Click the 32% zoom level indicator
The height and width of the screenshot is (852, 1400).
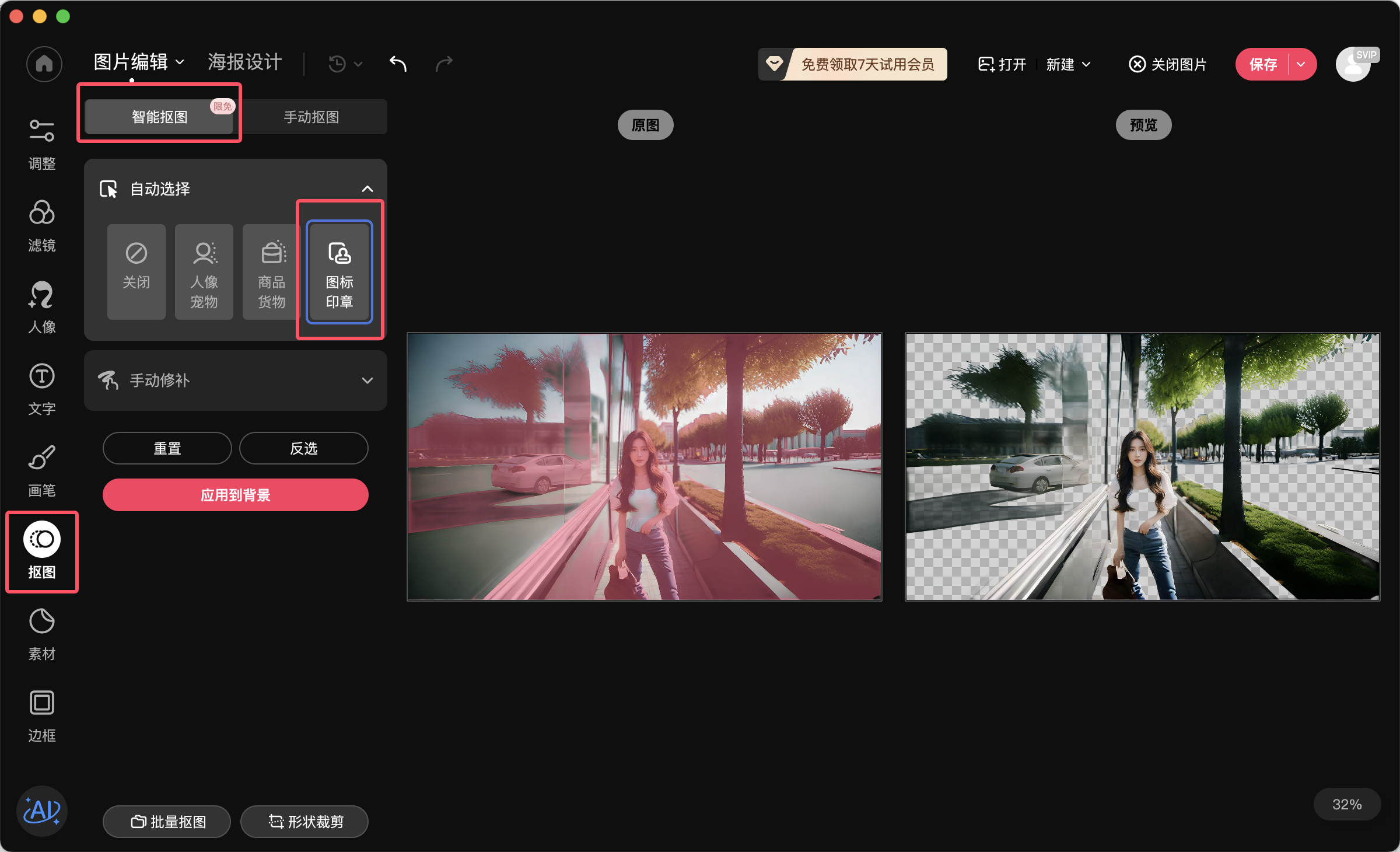click(1346, 804)
